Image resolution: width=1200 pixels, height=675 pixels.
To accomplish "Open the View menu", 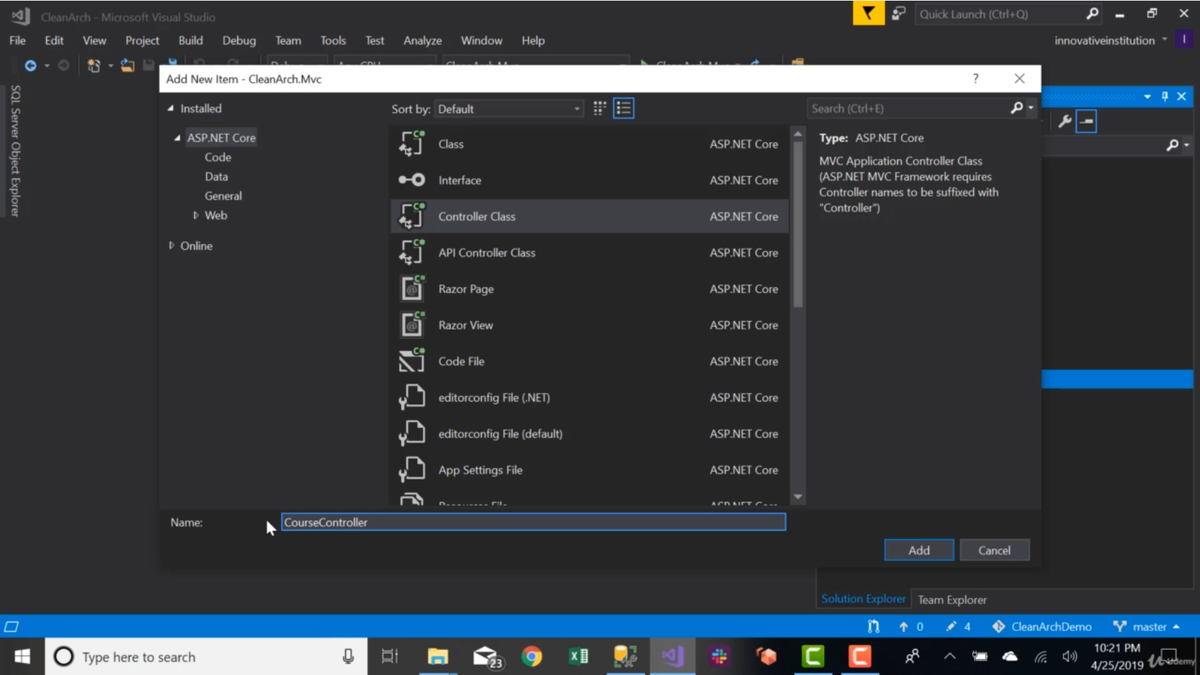I will [94, 40].
